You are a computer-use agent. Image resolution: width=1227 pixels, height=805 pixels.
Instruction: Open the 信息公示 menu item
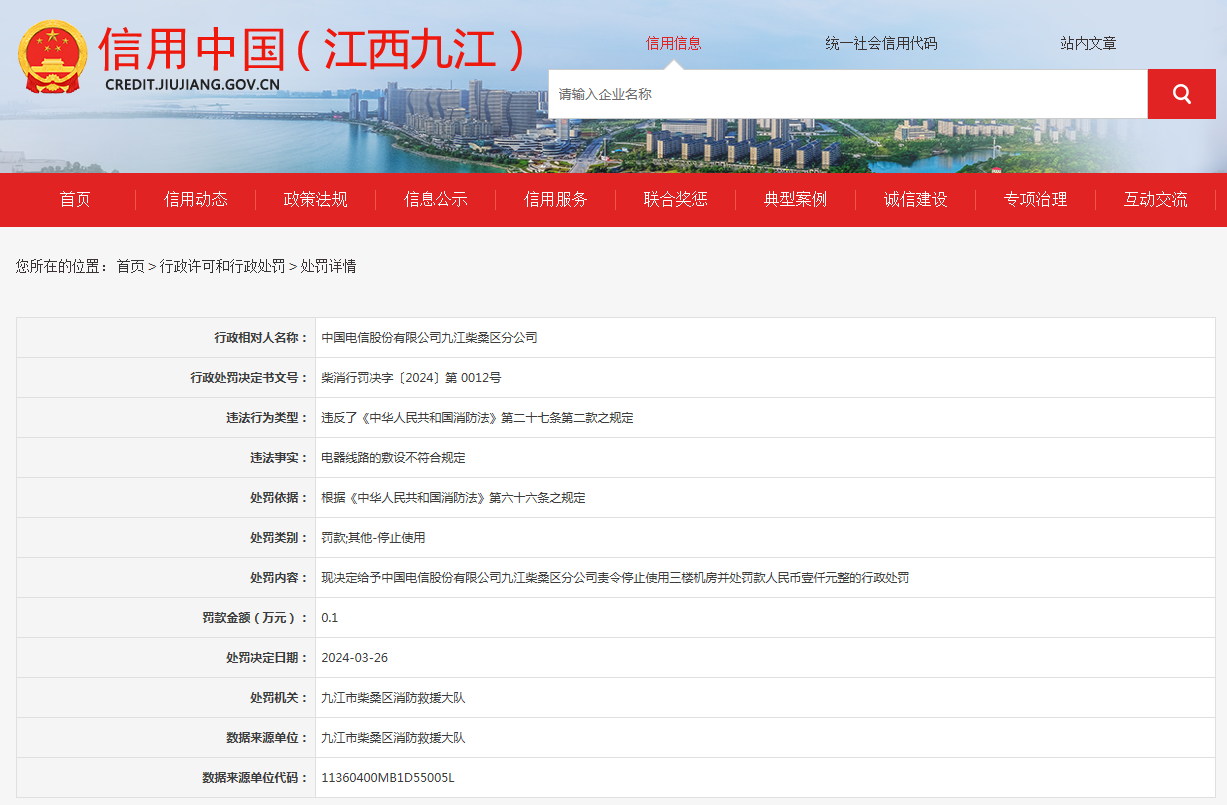point(436,199)
